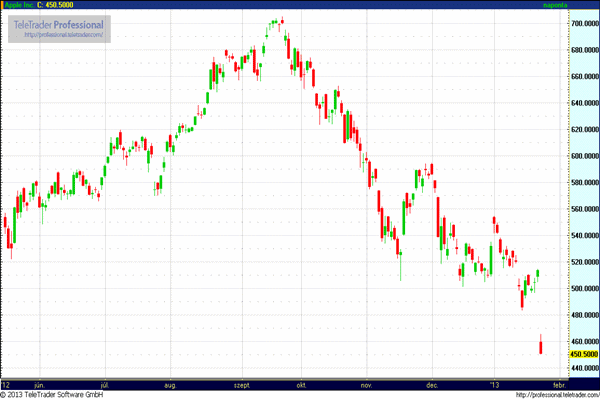Select the '13 year marker on time axis
600x400 pixels.
coord(495,383)
